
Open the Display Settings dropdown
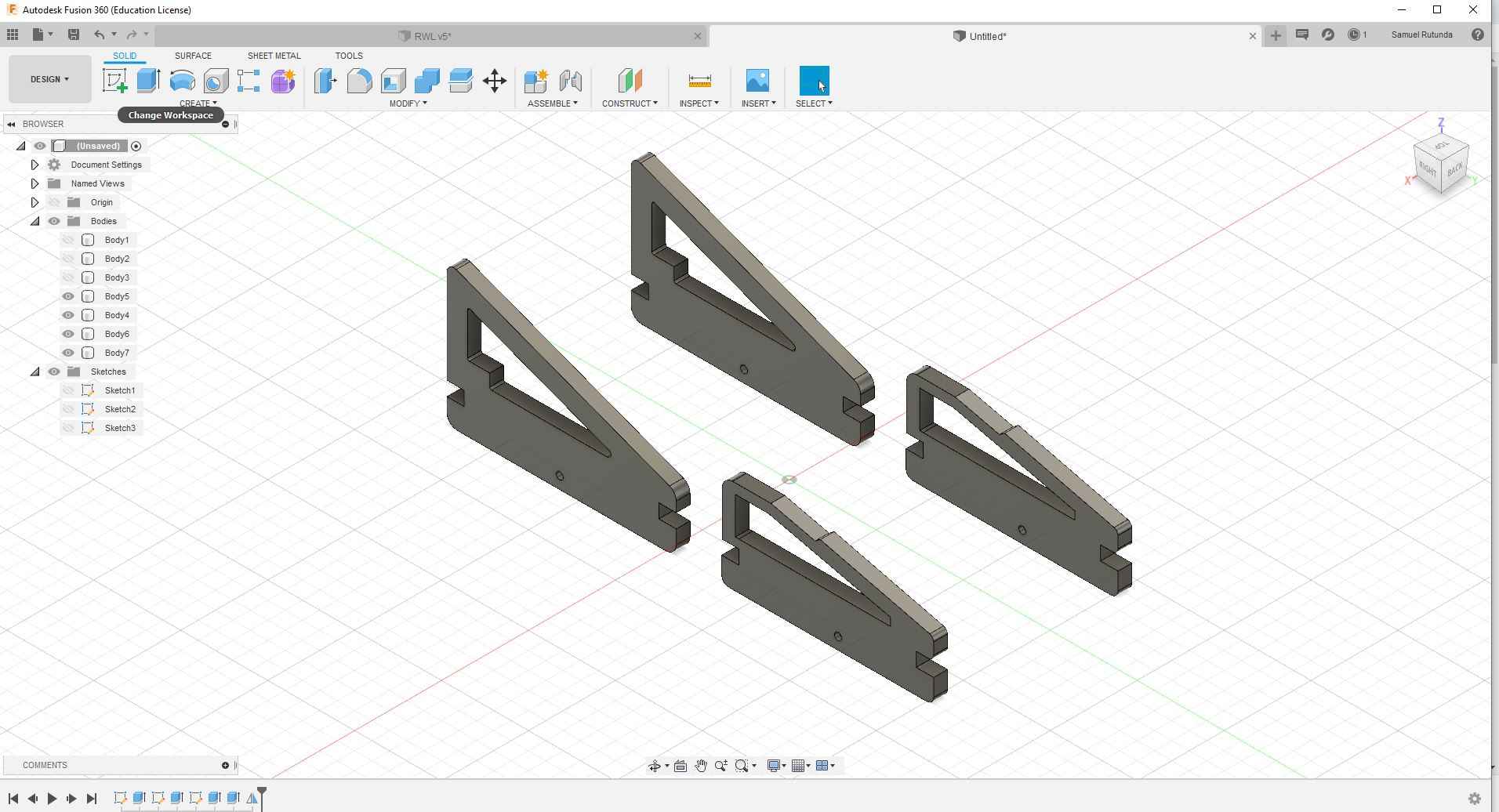pos(776,766)
